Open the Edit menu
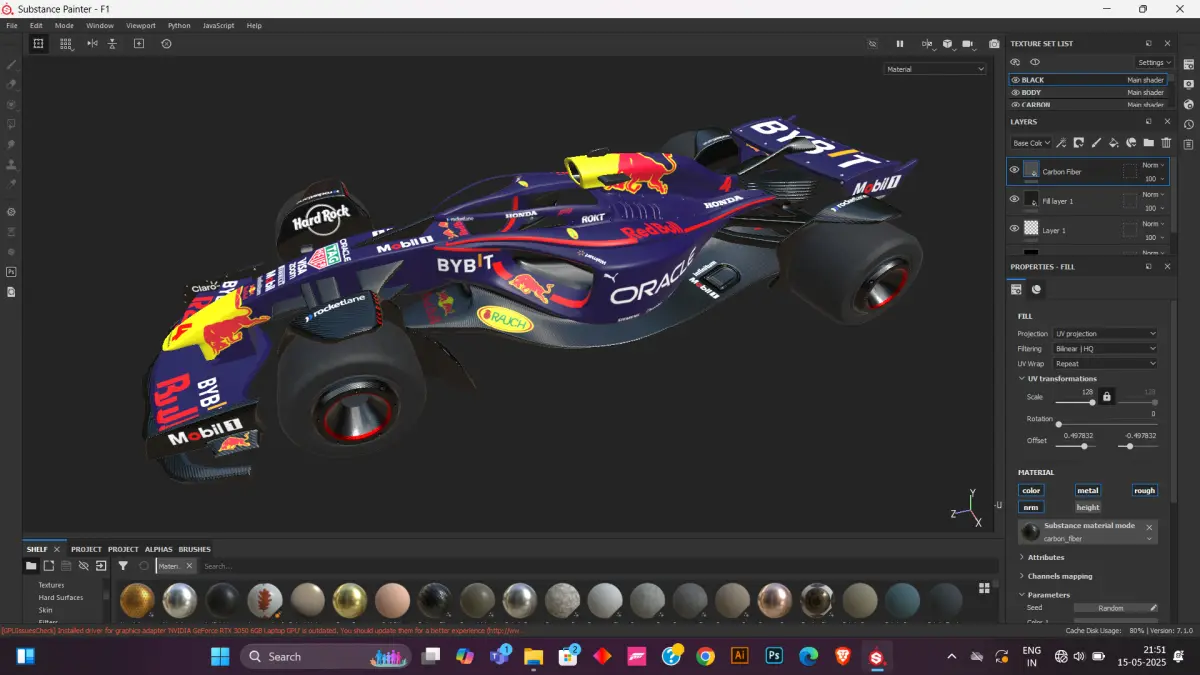 (36, 25)
